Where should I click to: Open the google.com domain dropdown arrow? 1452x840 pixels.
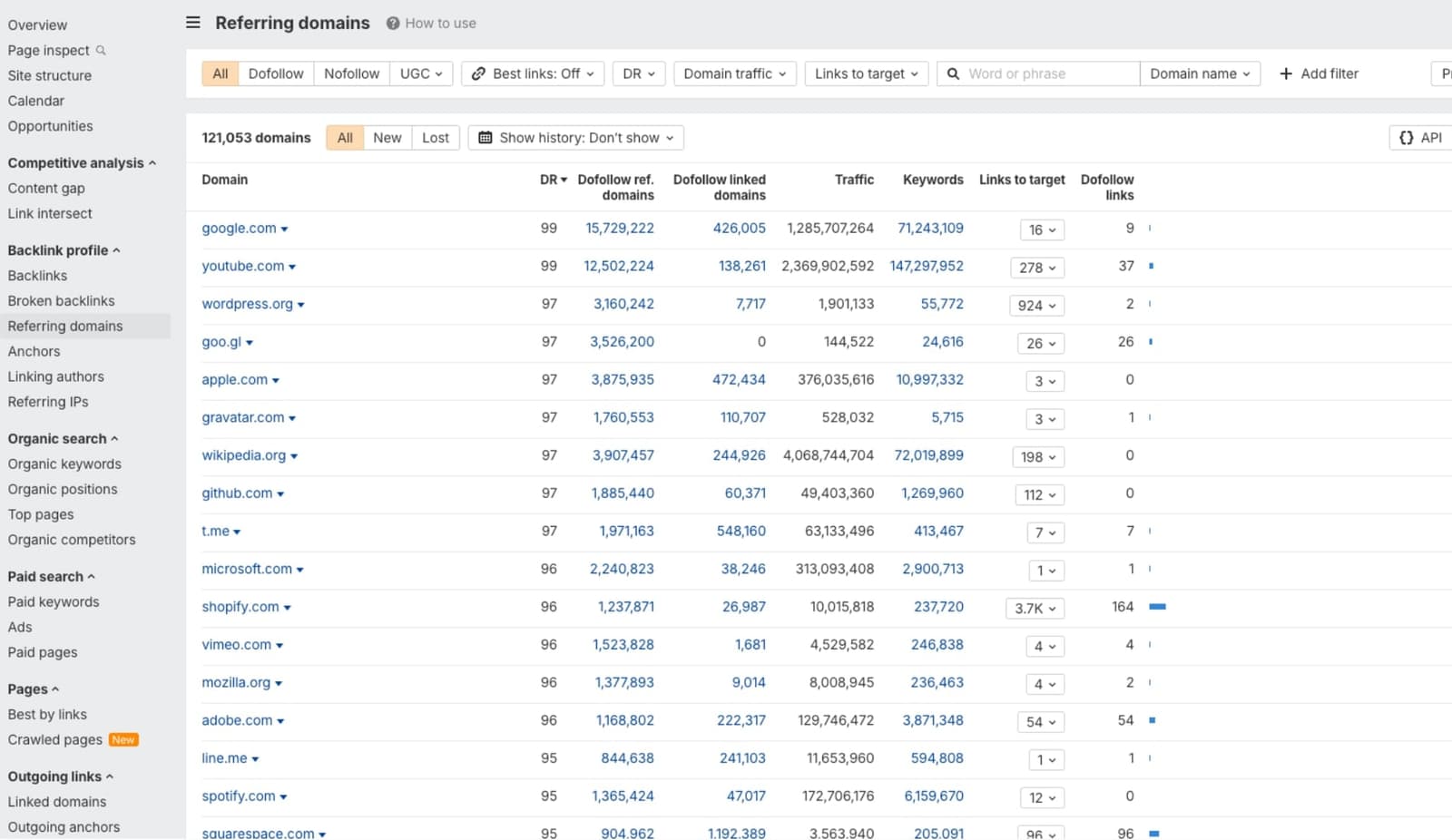pos(284,230)
